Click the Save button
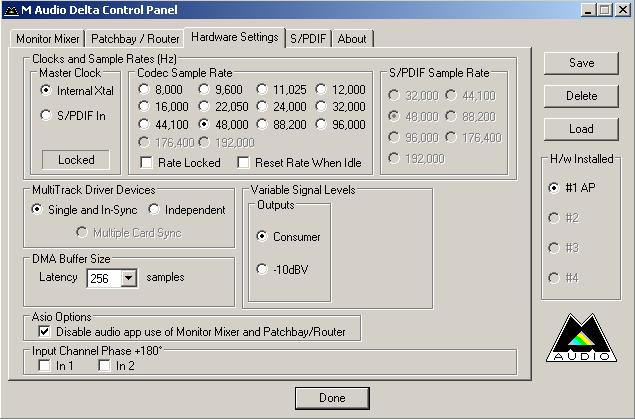Image resolution: width=635 pixels, height=419 pixels. (x=581, y=63)
